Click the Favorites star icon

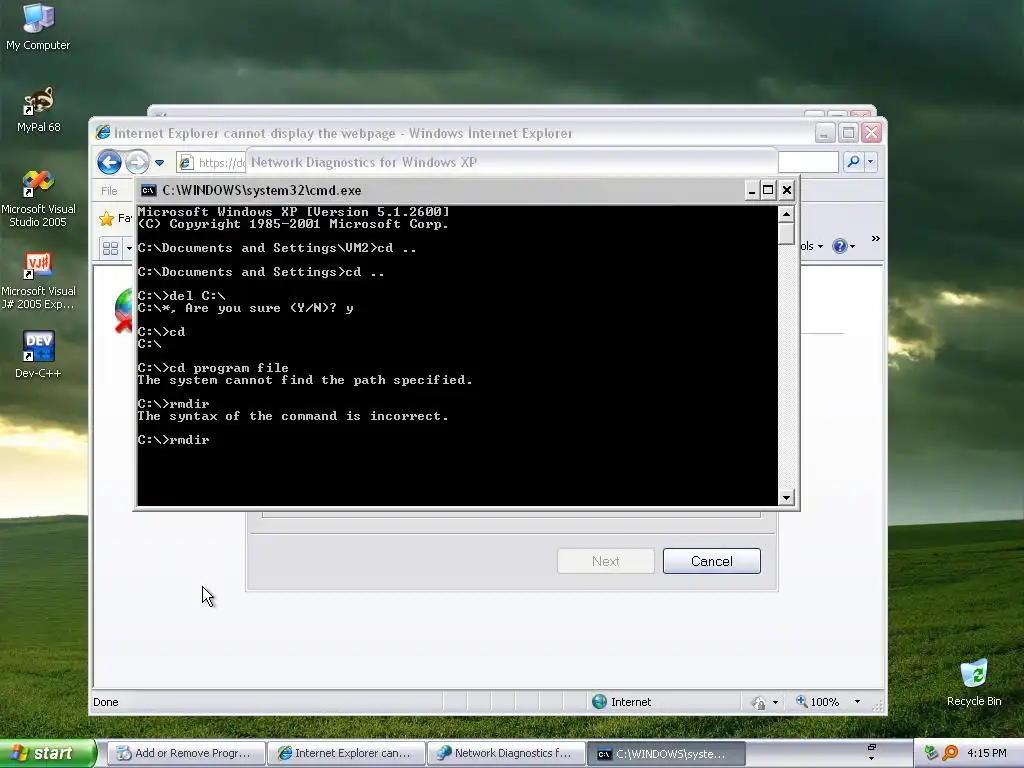pos(106,218)
